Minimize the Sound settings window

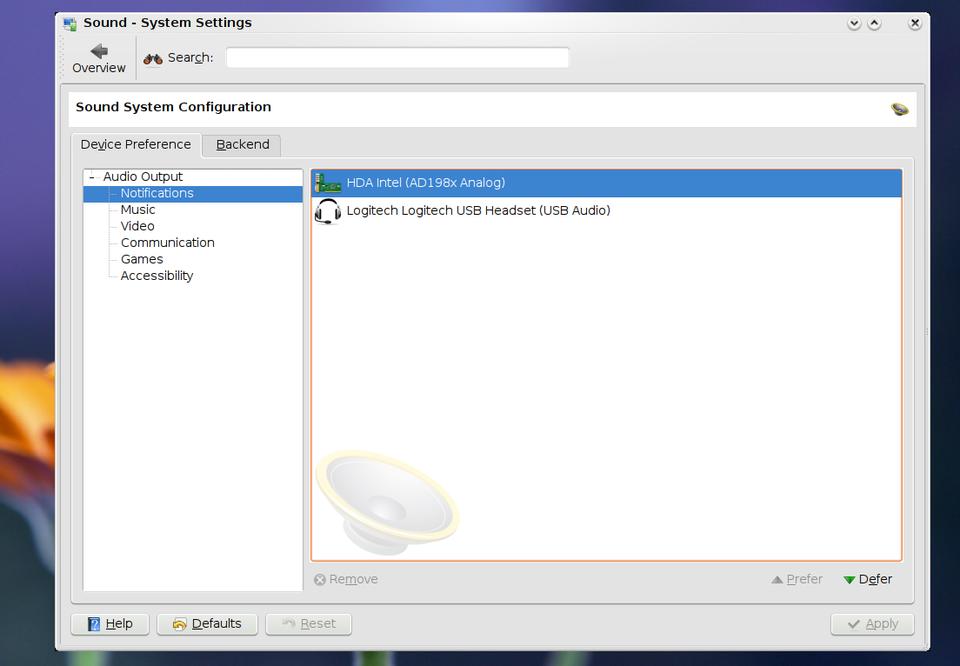point(854,23)
